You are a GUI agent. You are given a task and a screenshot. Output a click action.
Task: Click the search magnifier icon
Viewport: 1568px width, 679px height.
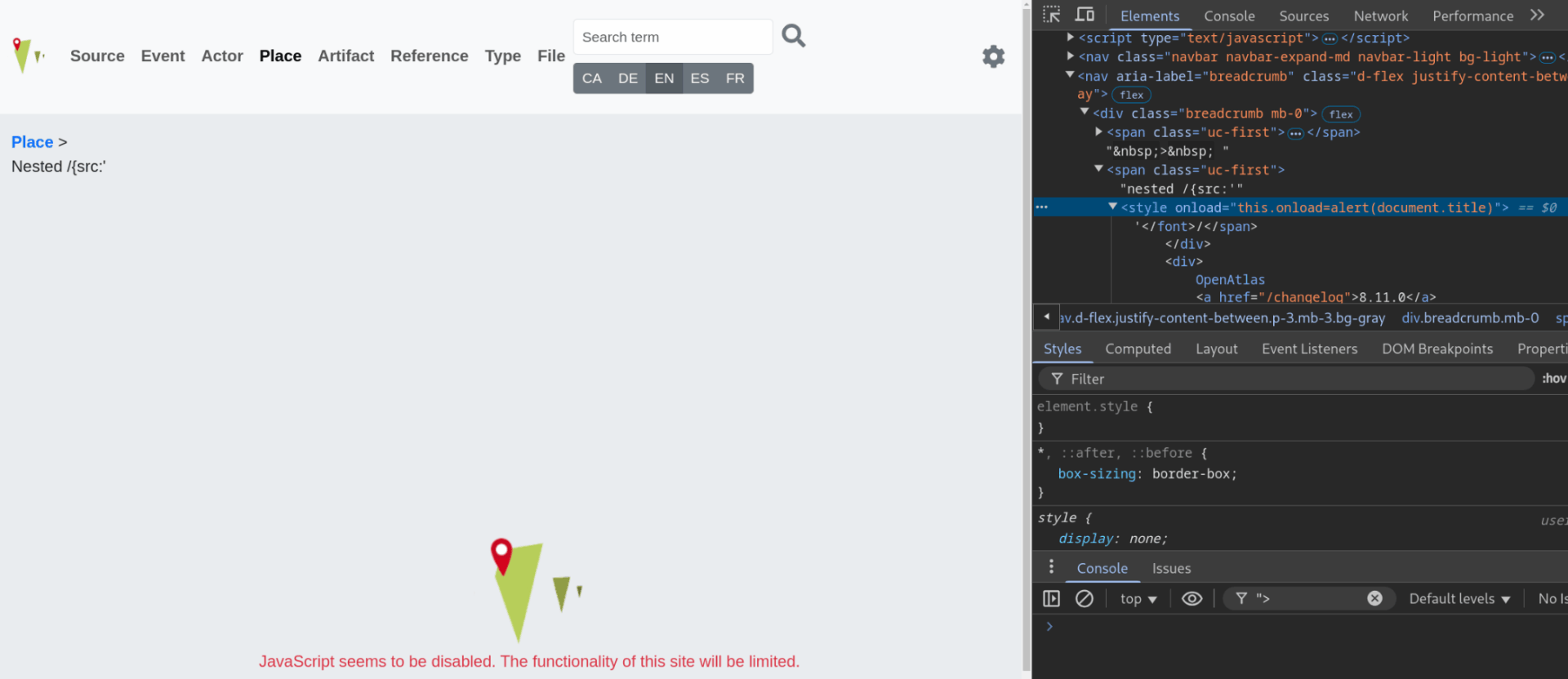coord(794,36)
